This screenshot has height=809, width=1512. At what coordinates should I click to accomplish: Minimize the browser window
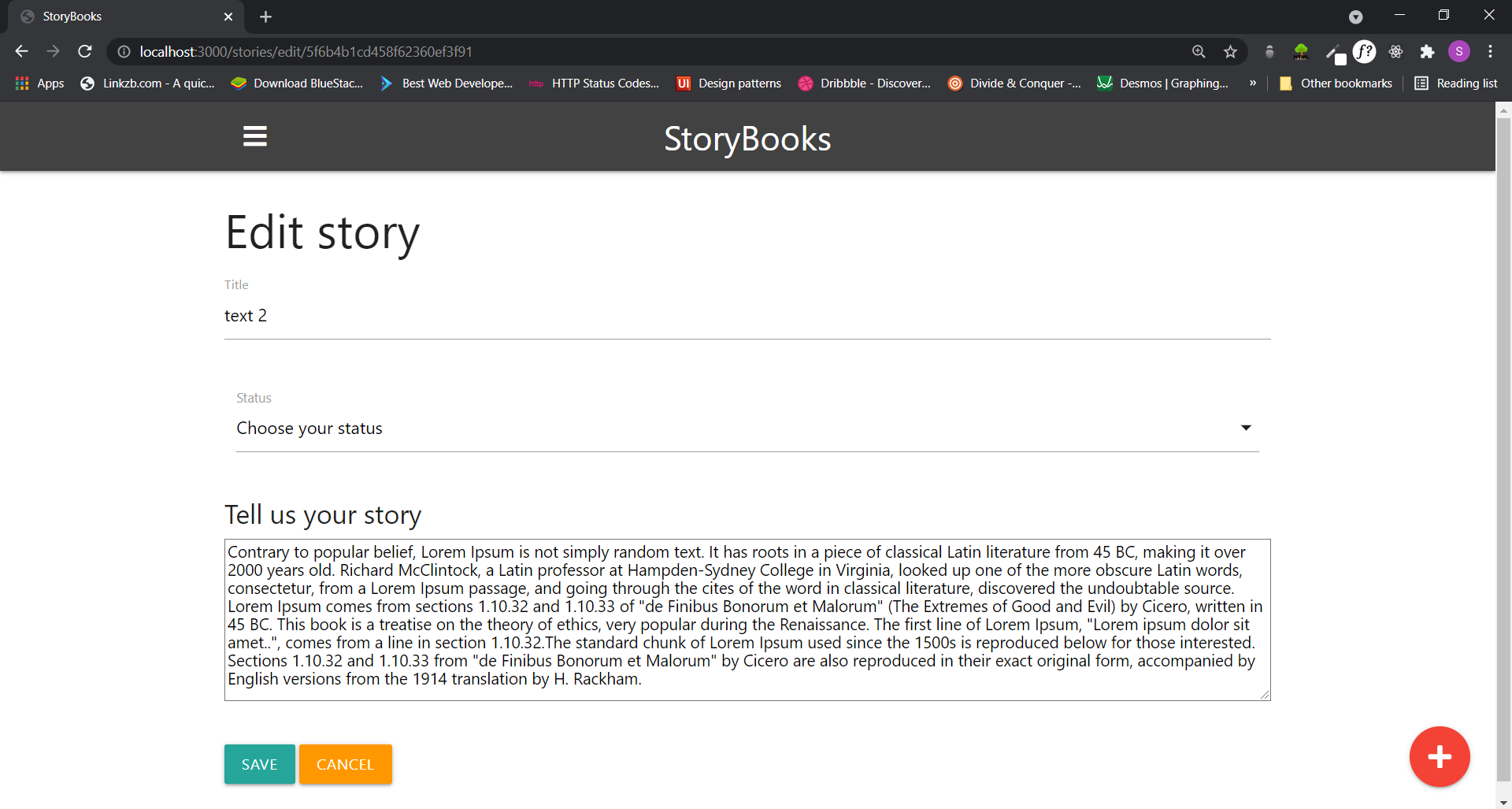1399,15
